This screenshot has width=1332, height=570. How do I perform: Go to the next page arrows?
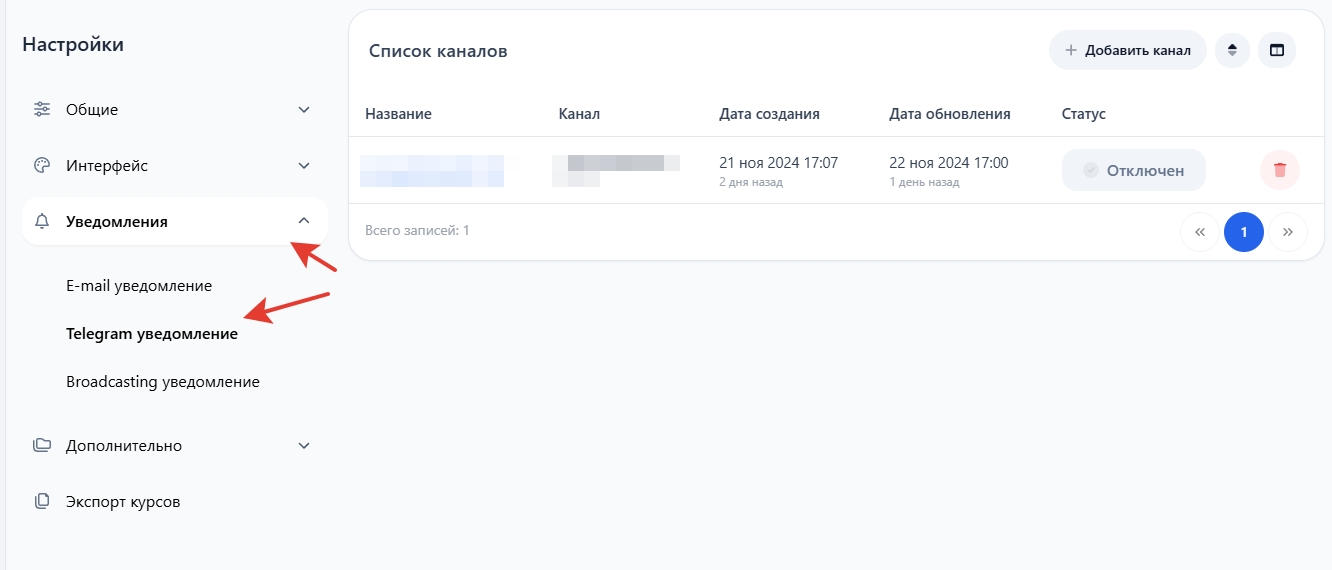pyautogui.click(x=1288, y=232)
